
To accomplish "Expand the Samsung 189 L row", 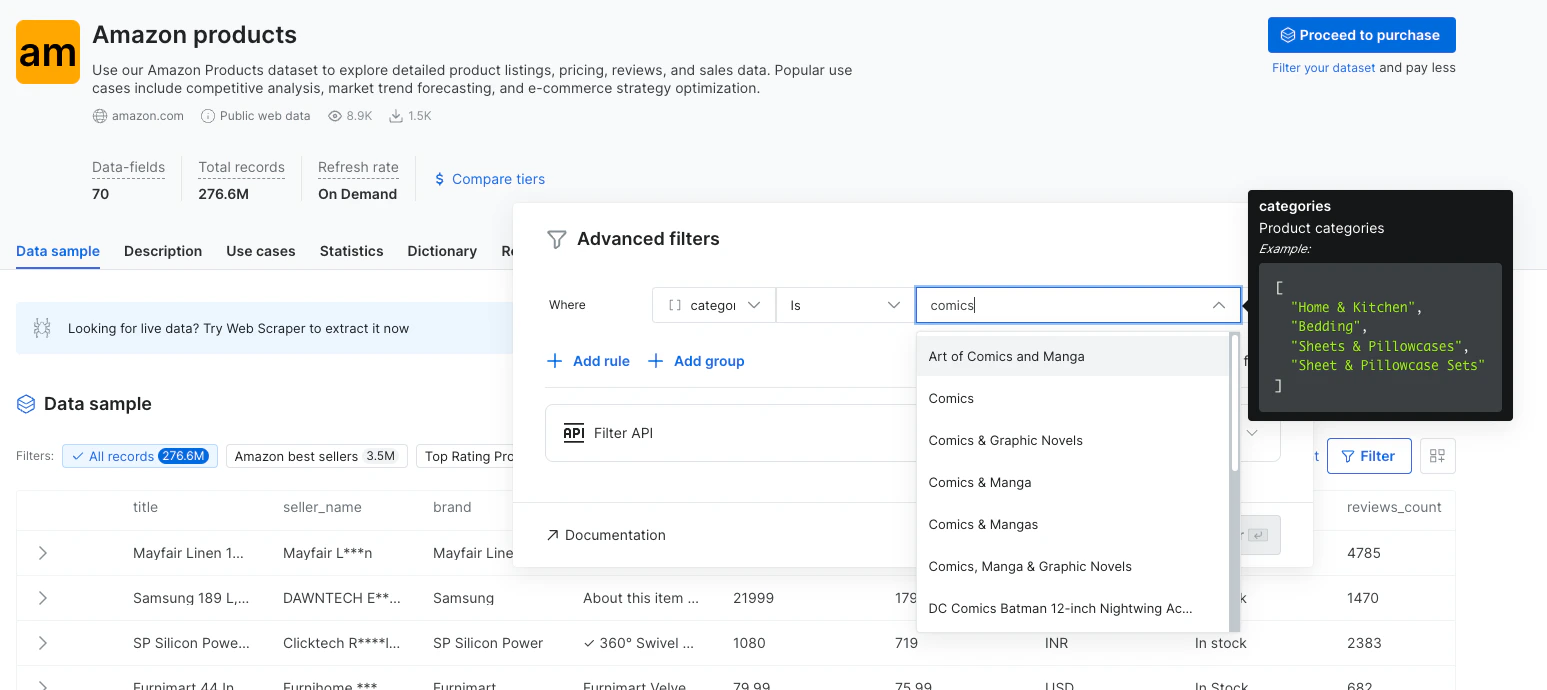I will (x=42, y=598).
